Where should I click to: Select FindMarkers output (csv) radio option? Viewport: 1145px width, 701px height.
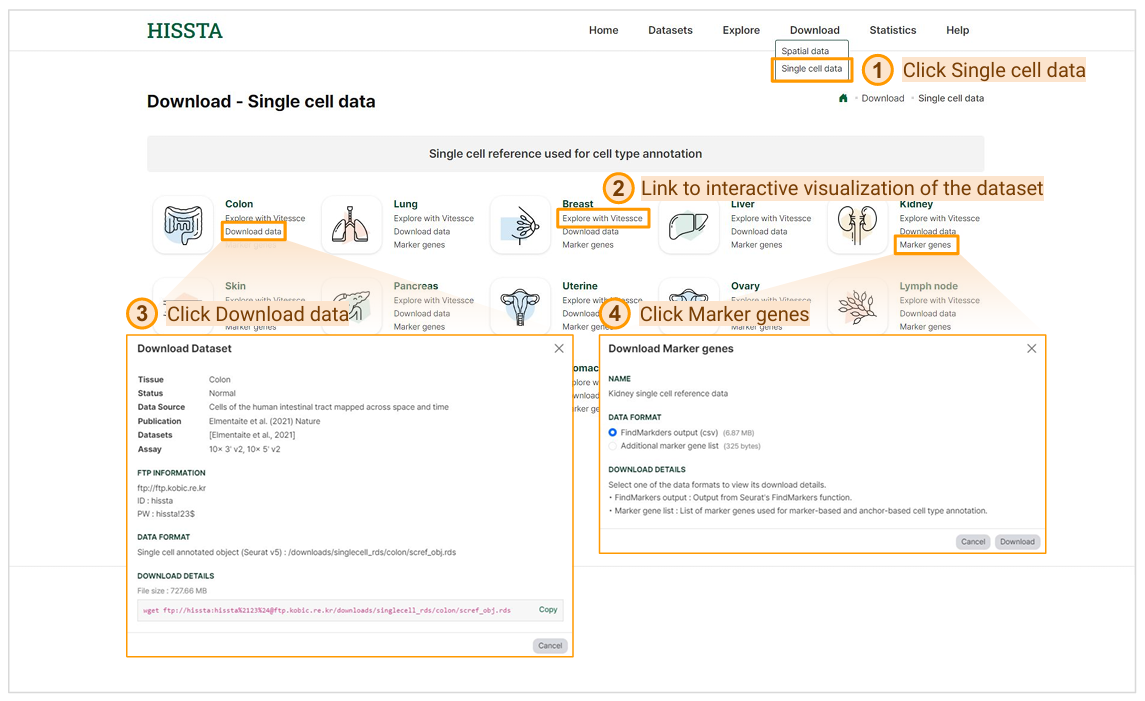(x=613, y=432)
